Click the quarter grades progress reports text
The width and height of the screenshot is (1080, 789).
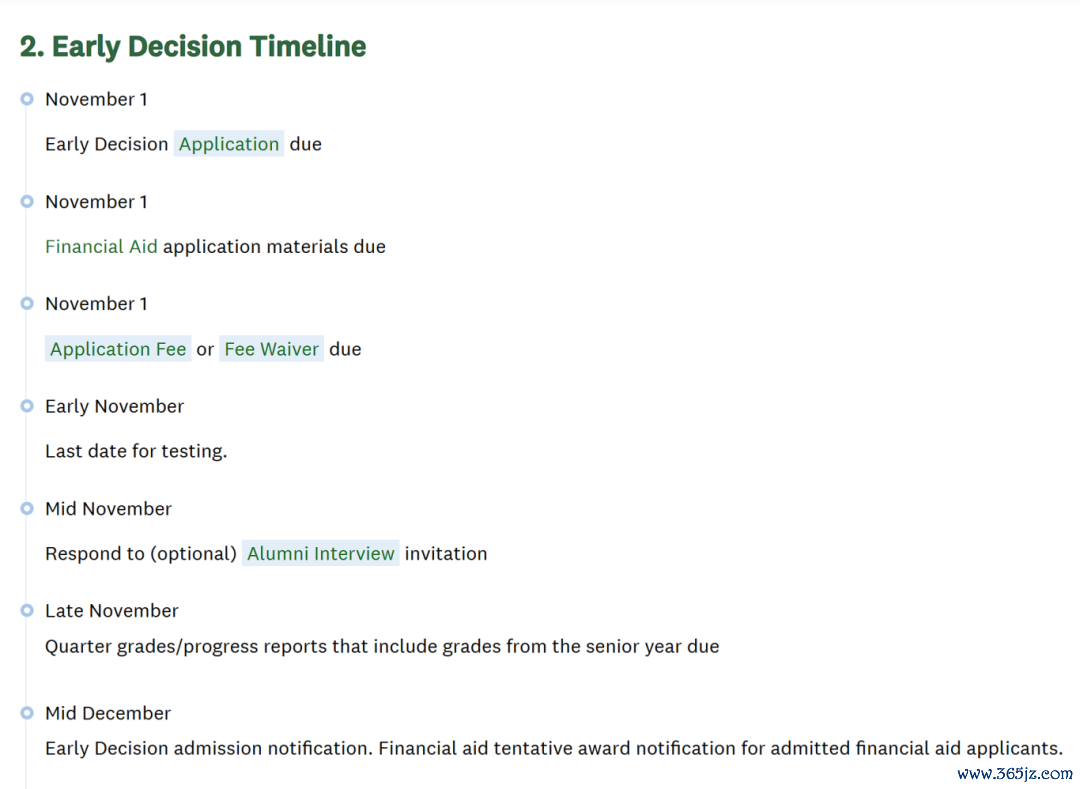click(x=382, y=646)
